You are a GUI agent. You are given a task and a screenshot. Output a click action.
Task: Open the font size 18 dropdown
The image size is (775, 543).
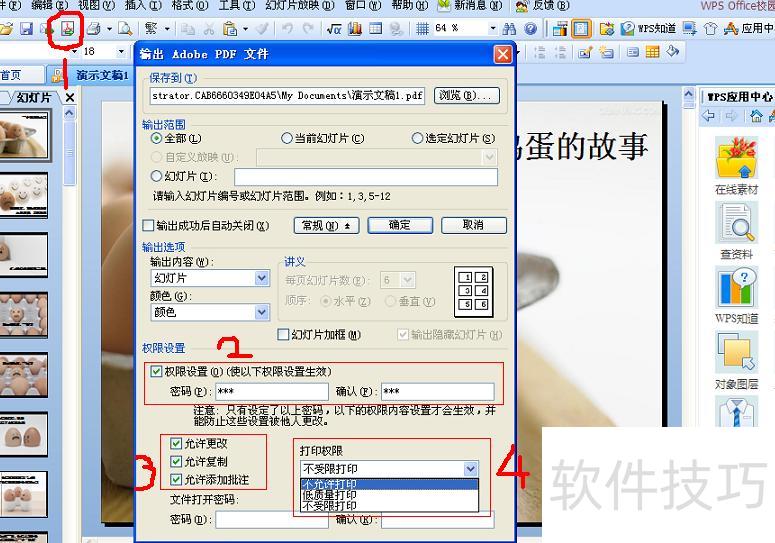[x=121, y=51]
